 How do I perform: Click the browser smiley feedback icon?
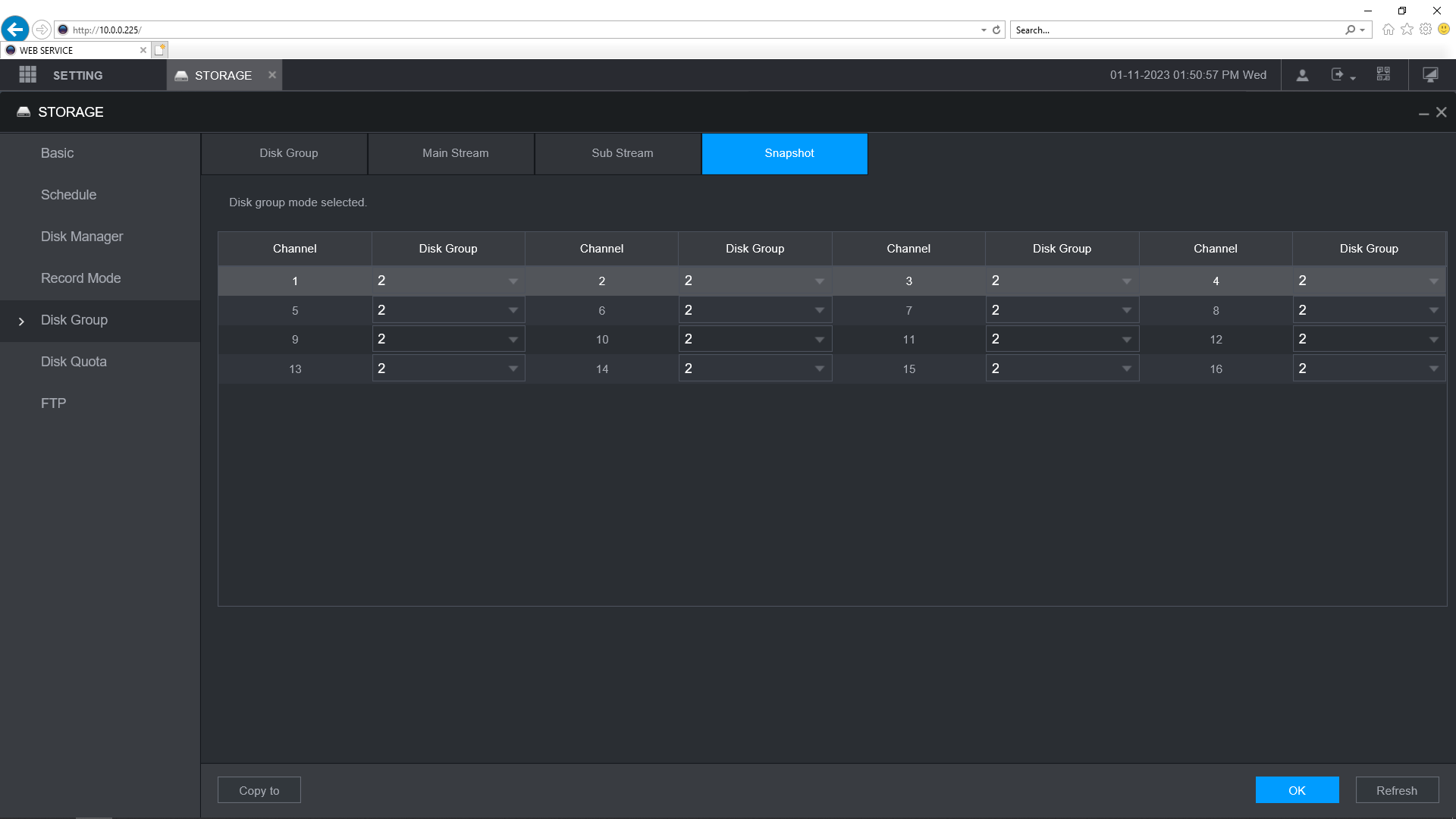1444,29
